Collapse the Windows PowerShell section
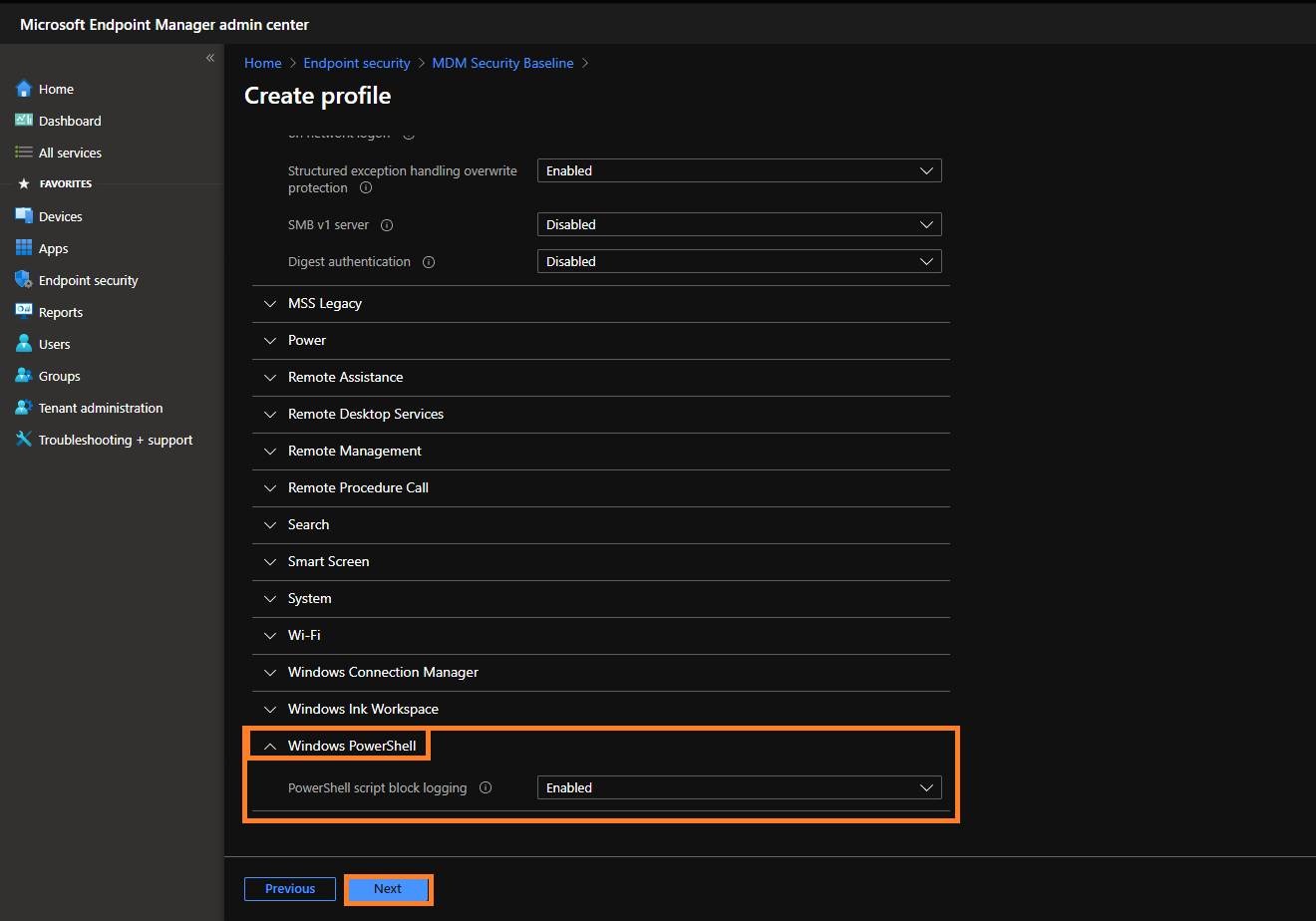This screenshot has width=1316, height=921. pos(601,747)
